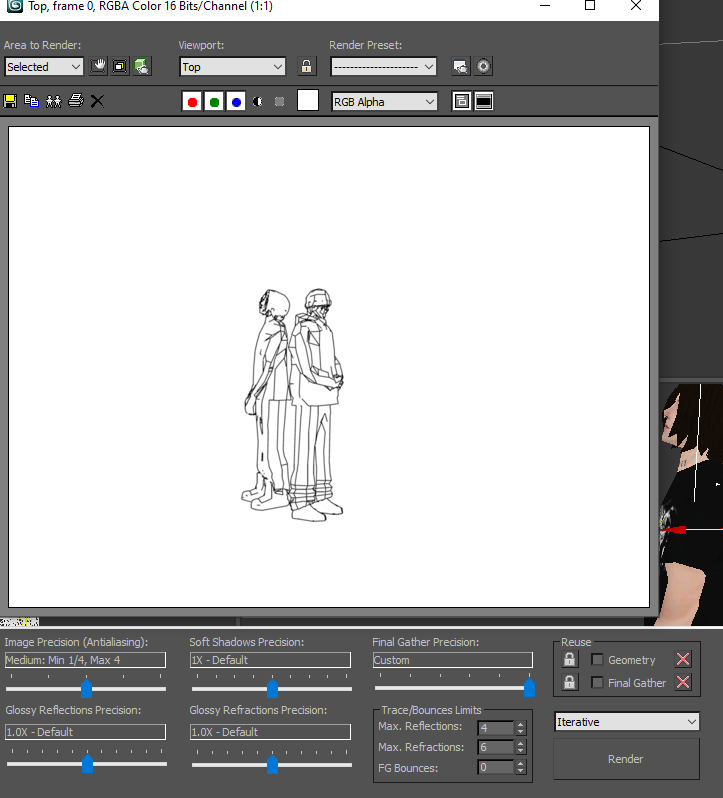
Task: Open the Area to Render dropdown
Action: click(44, 67)
